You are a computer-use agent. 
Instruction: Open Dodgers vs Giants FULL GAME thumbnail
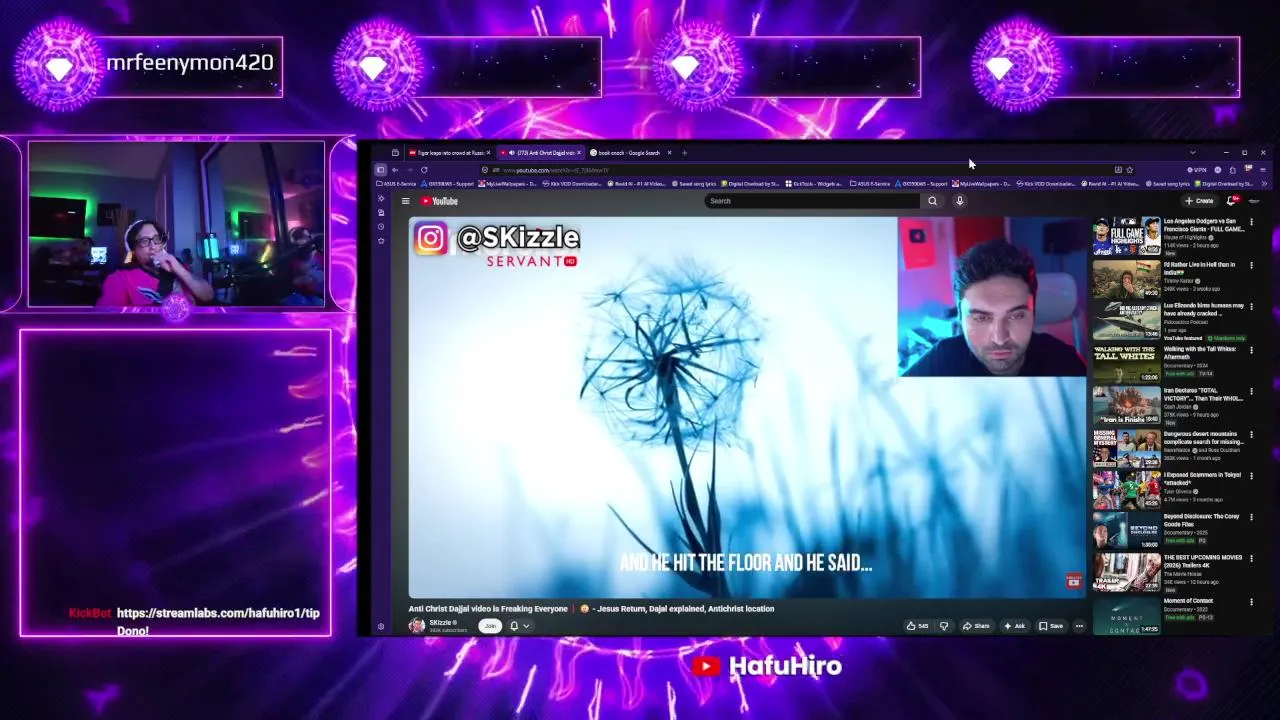[x=1126, y=236]
